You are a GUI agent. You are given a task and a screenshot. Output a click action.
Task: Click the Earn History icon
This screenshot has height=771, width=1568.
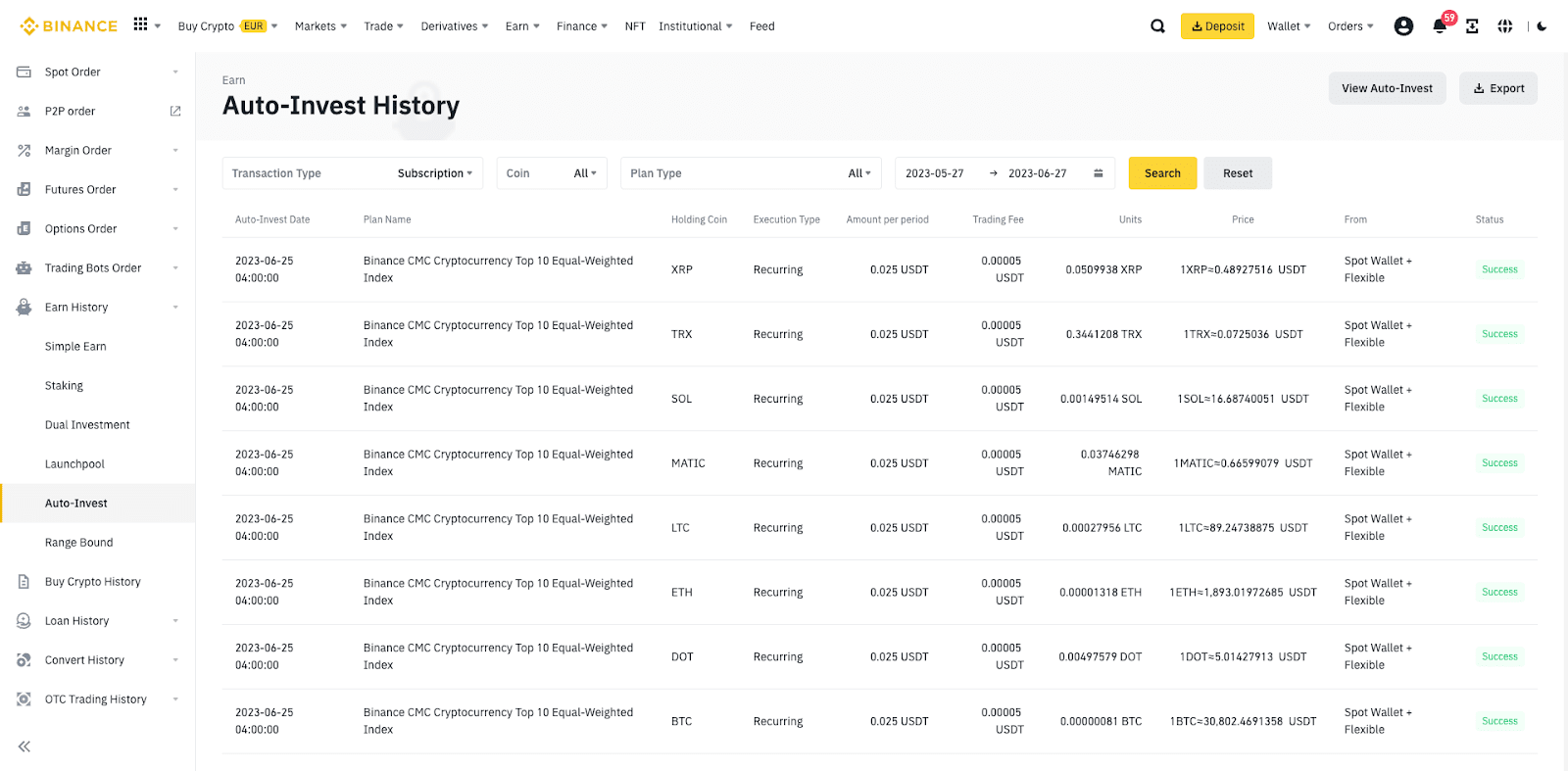[x=24, y=307]
